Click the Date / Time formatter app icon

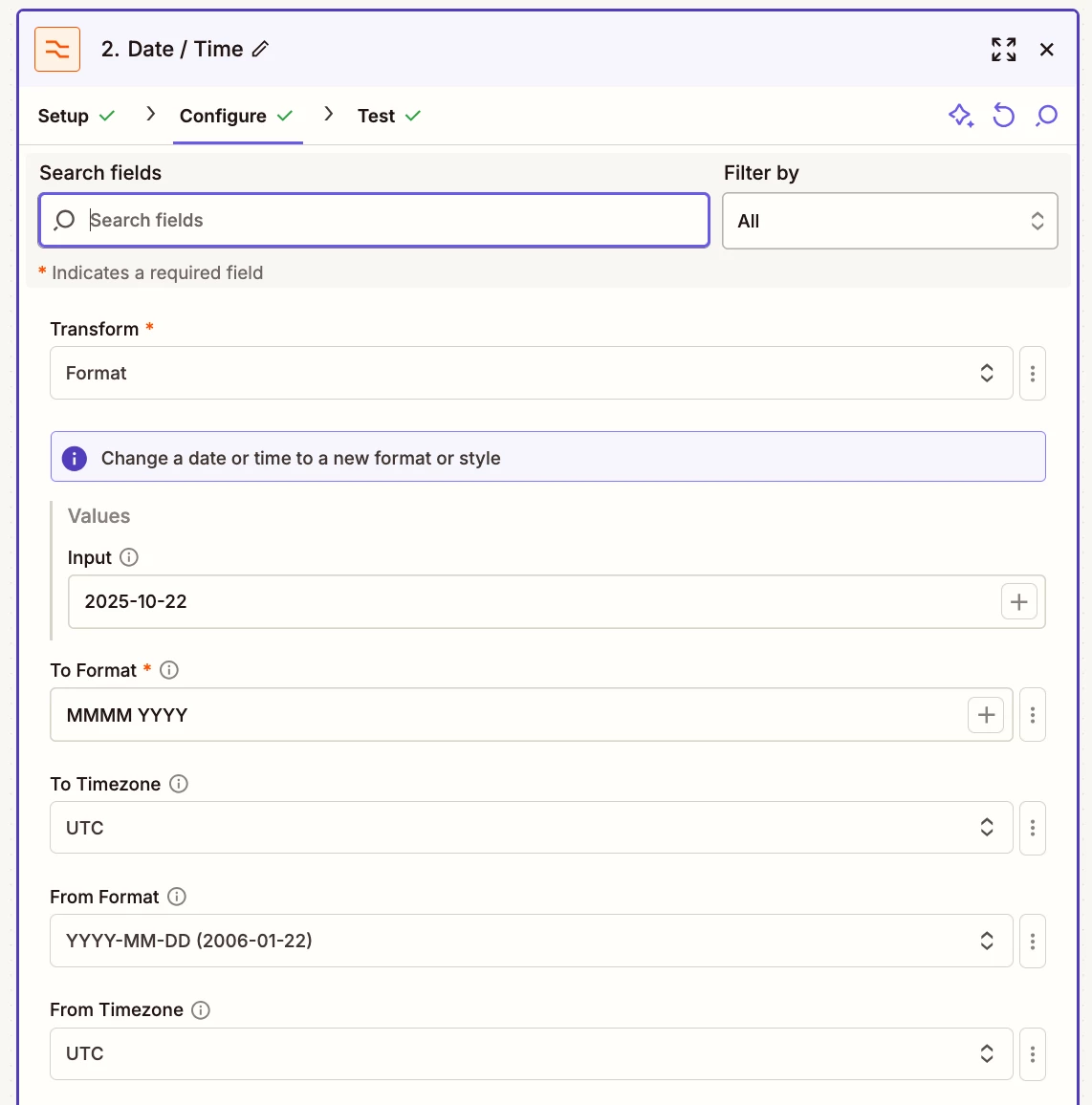[x=57, y=50]
